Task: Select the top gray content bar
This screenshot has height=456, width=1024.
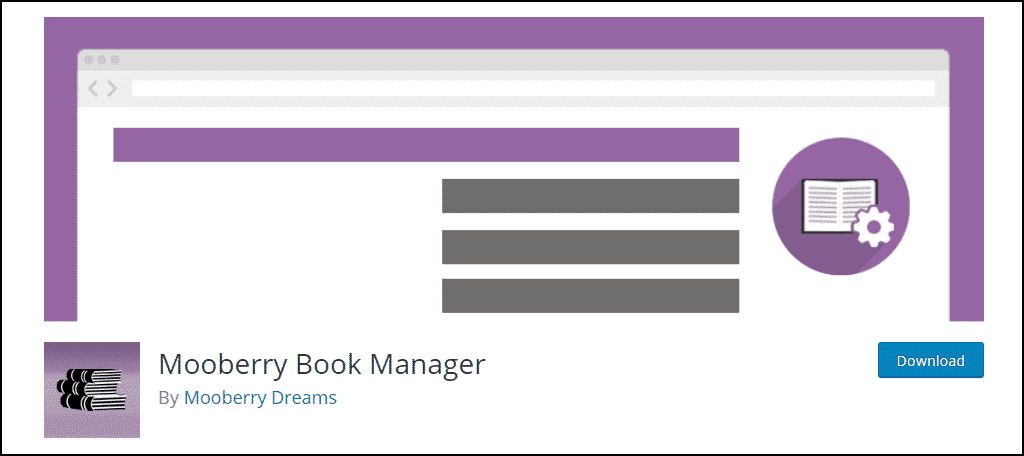Action: pyautogui.click(x=590, y=196)
